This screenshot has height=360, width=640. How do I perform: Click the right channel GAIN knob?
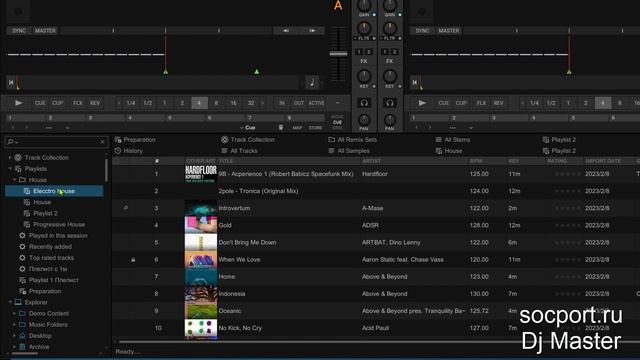[390, 5]
